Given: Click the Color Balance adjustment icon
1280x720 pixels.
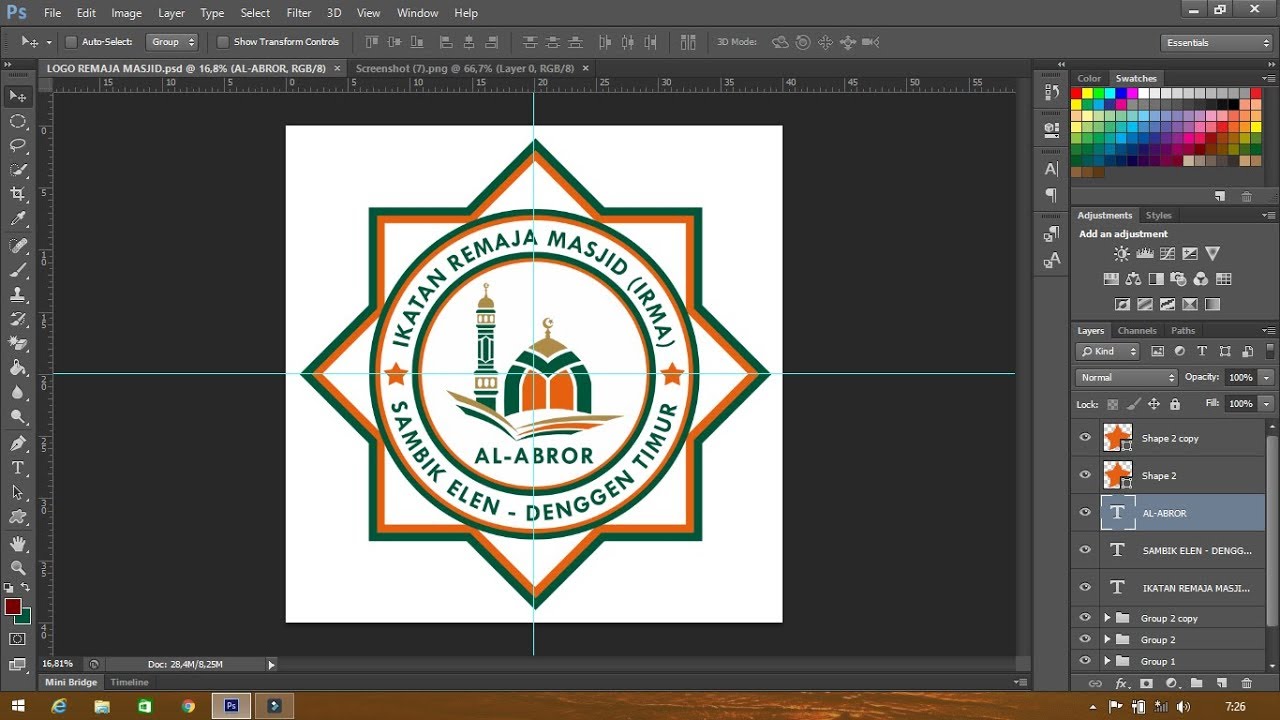Looking at the screenshot, I should (x=1133, y=279).
